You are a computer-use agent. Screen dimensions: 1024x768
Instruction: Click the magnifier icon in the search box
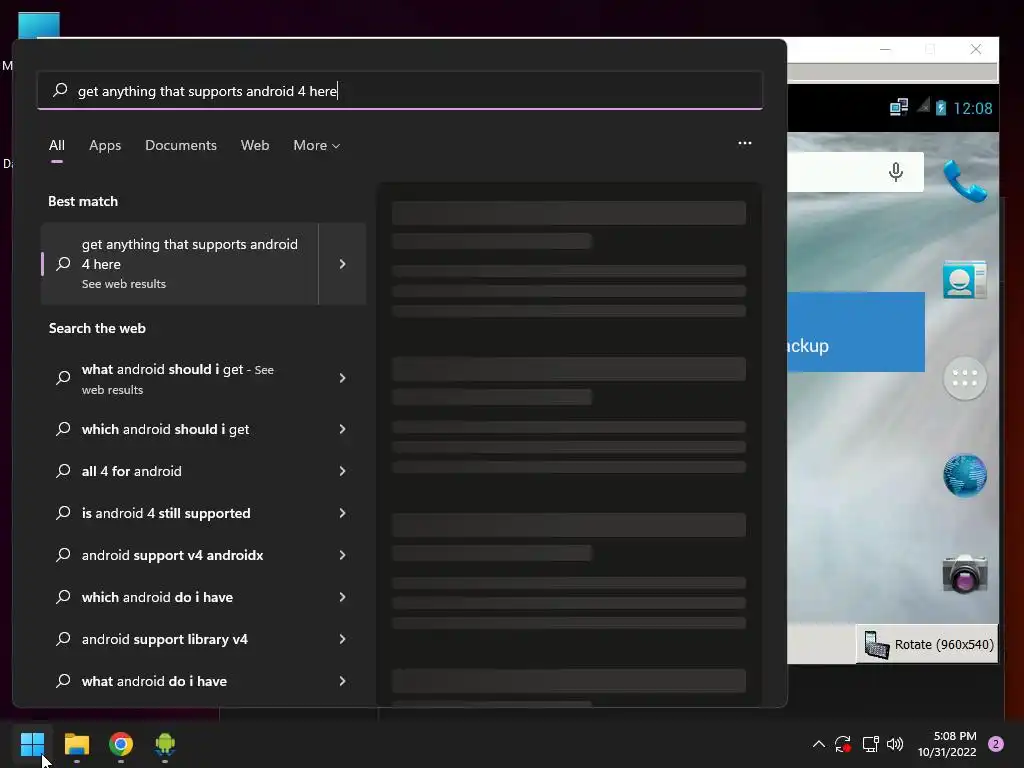point(60,90)
